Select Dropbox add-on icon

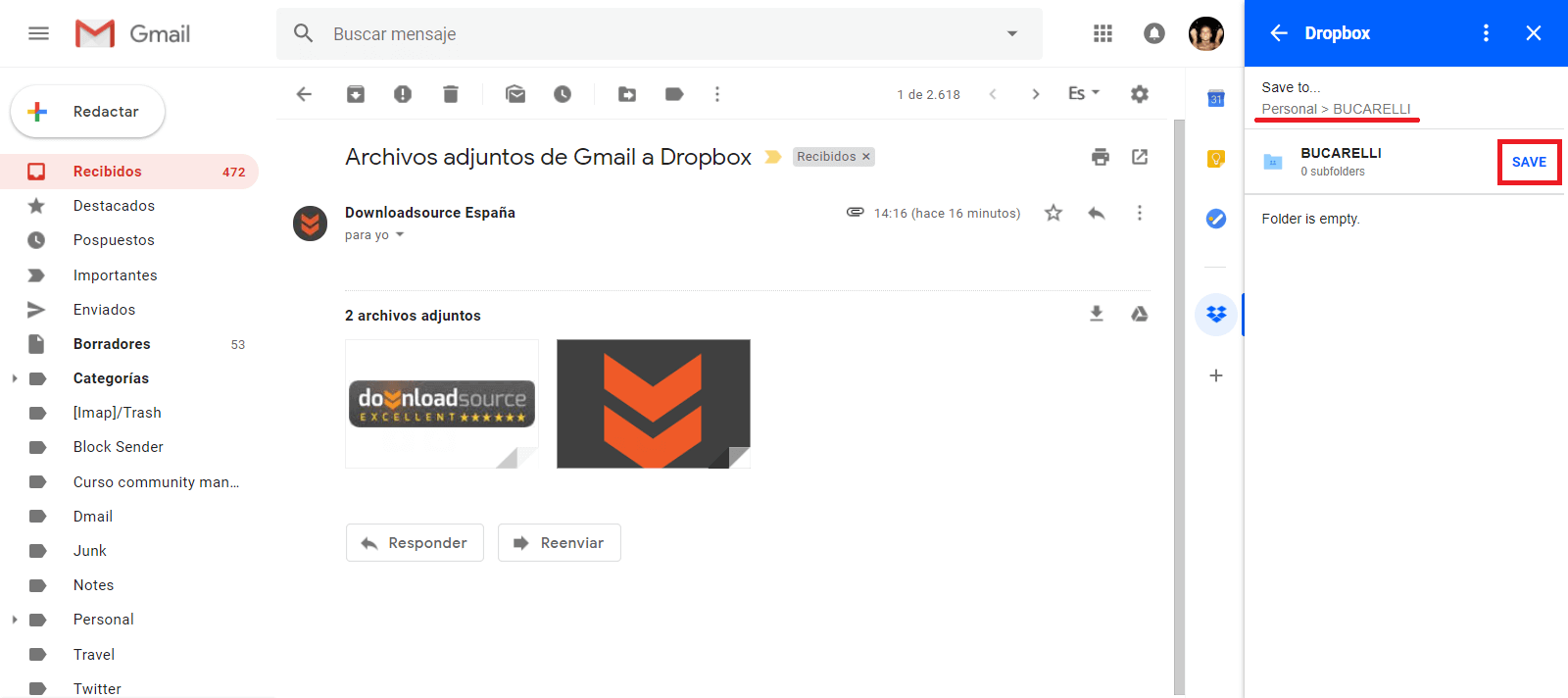tap(1216, 315)
